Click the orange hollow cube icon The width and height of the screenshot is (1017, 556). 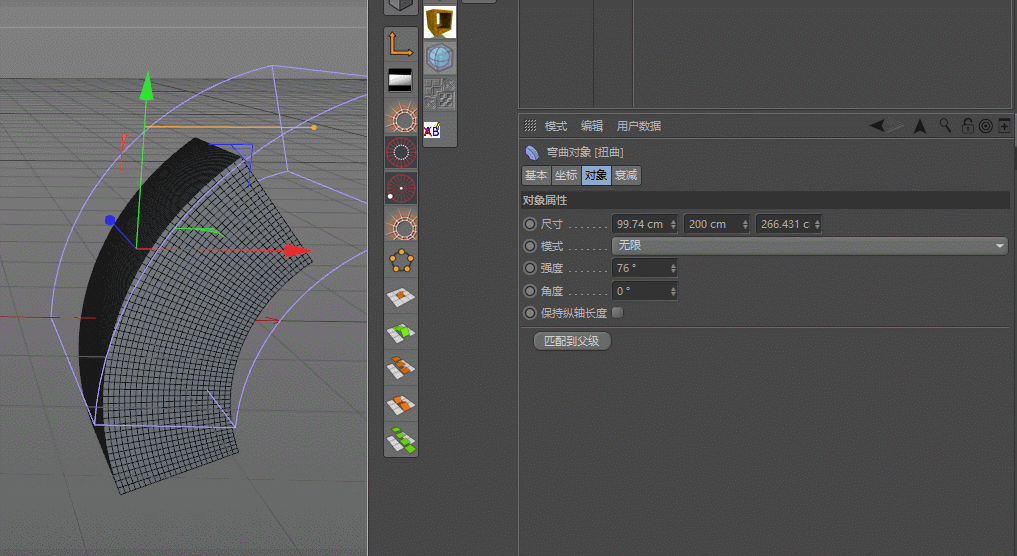pyautogui.click(x=440, y=23)
